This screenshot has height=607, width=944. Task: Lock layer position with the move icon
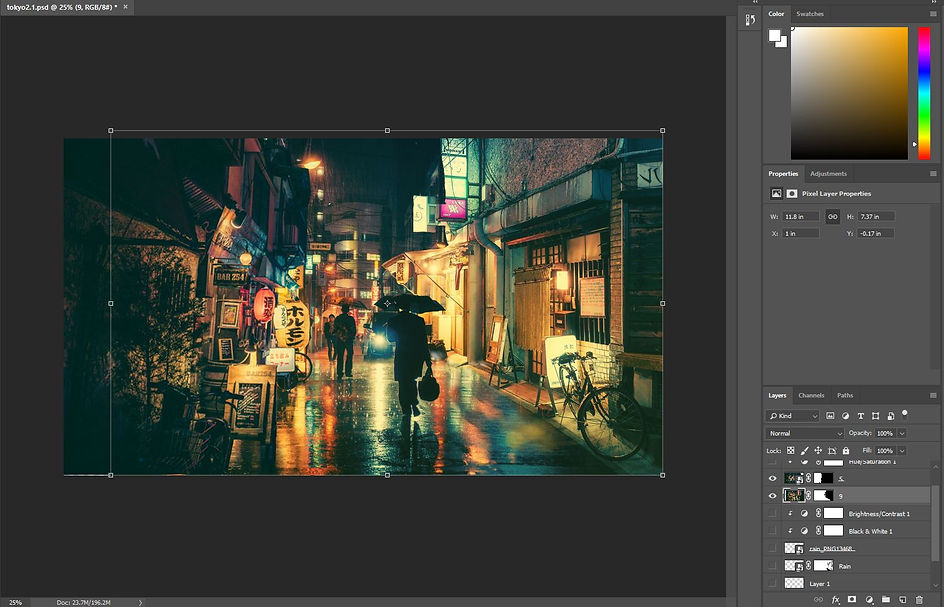[818, 450]
